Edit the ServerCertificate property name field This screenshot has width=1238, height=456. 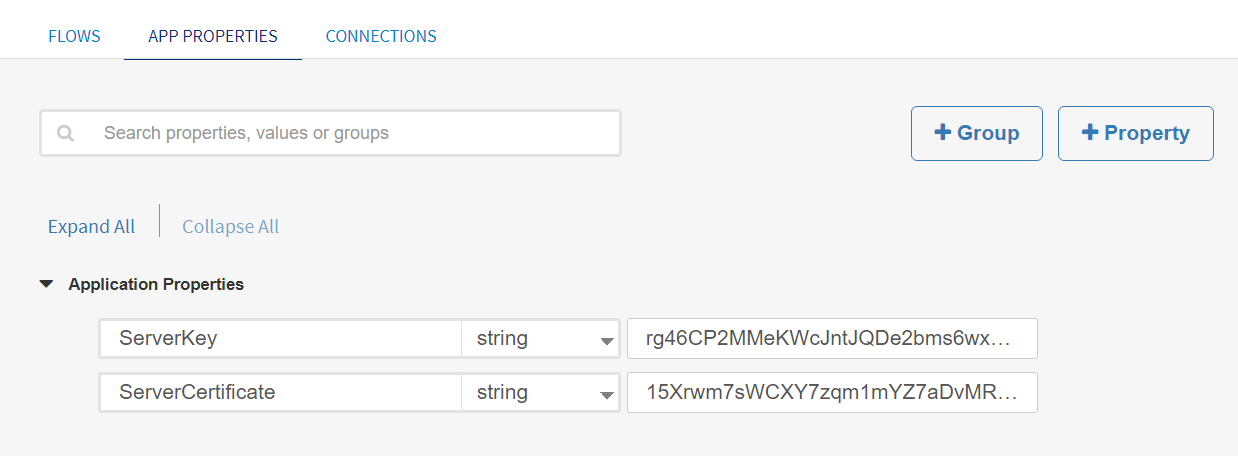(x=280, y=393)
